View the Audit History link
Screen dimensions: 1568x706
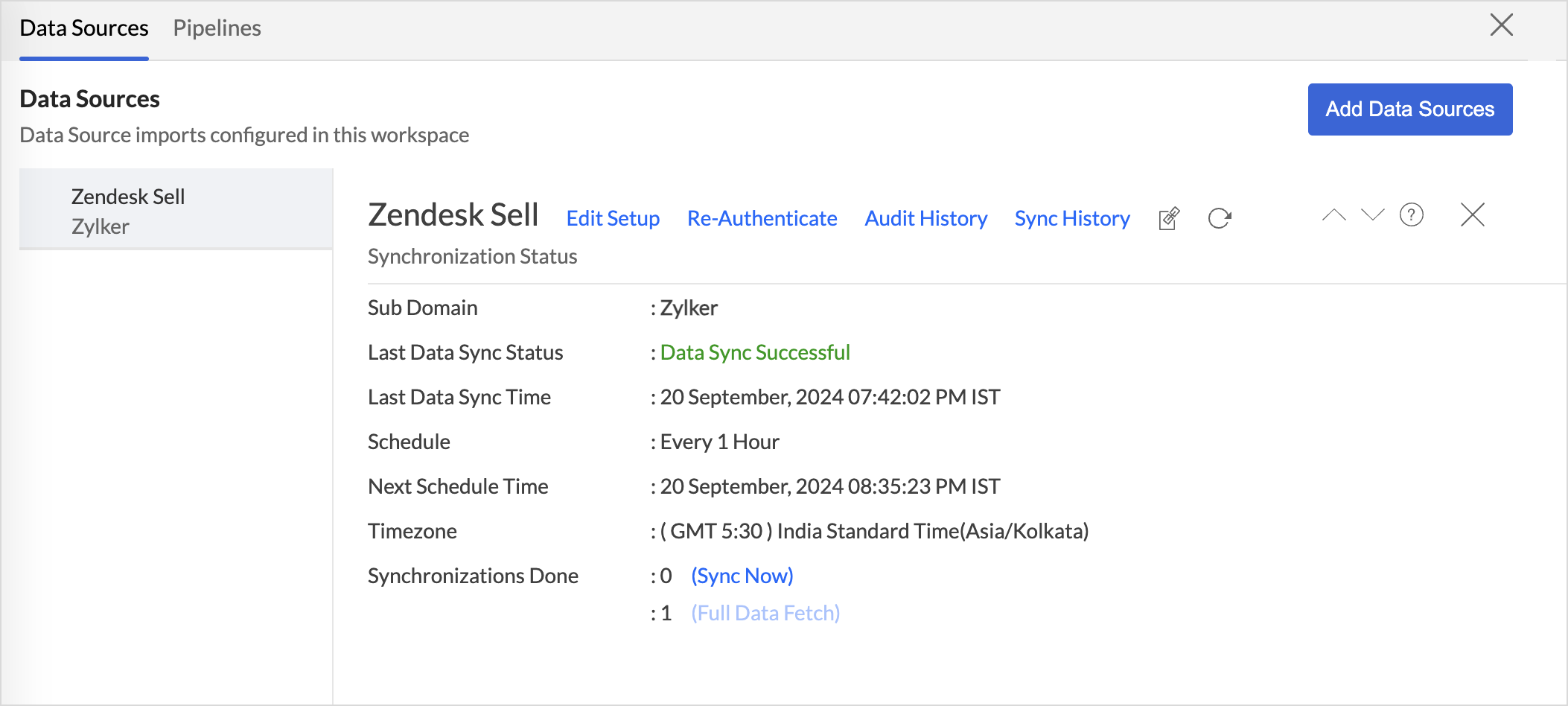coord(925,218)
